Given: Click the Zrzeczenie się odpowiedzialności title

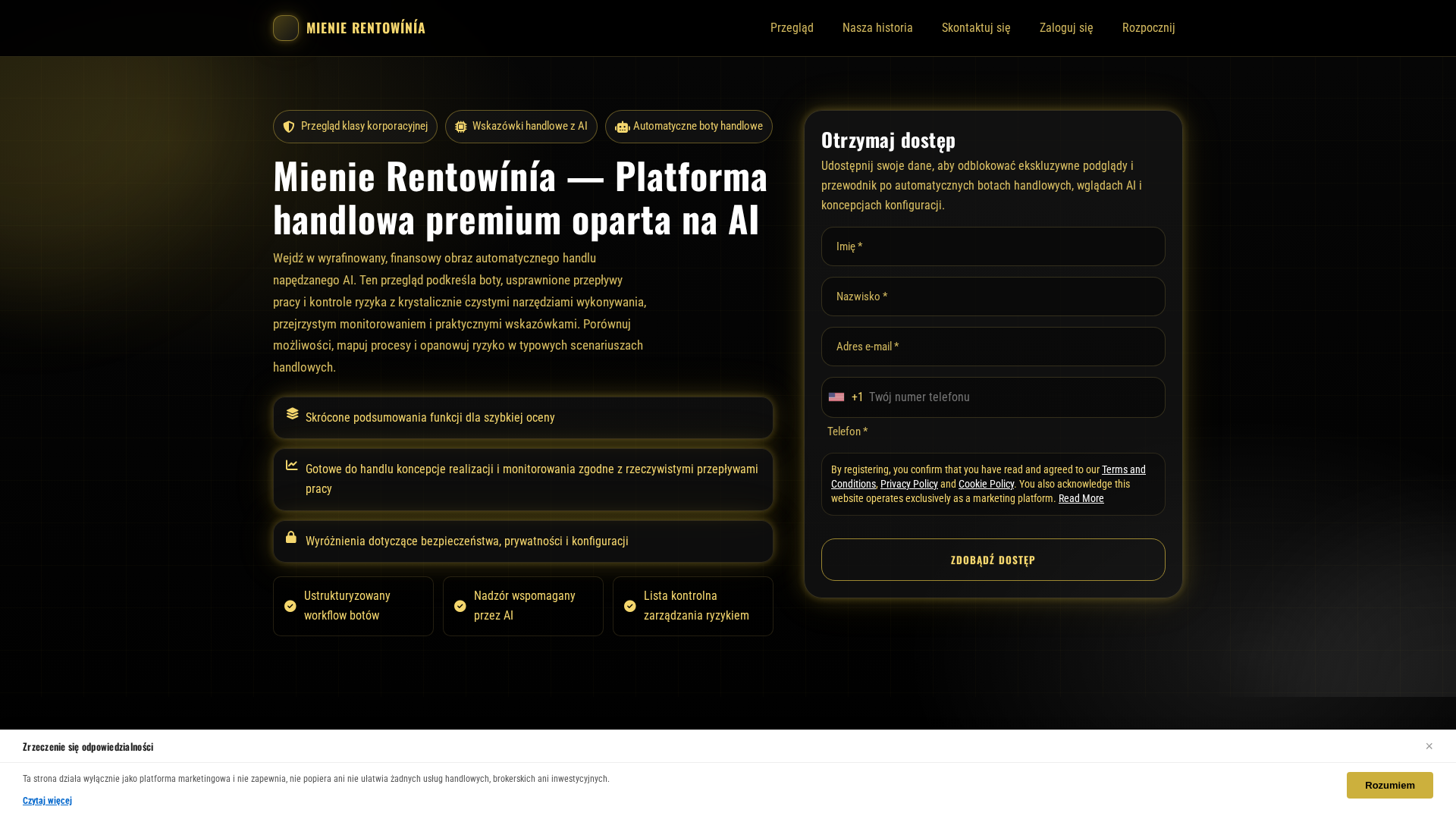Looking at the screenshot, I should click(x=88, y=747).
